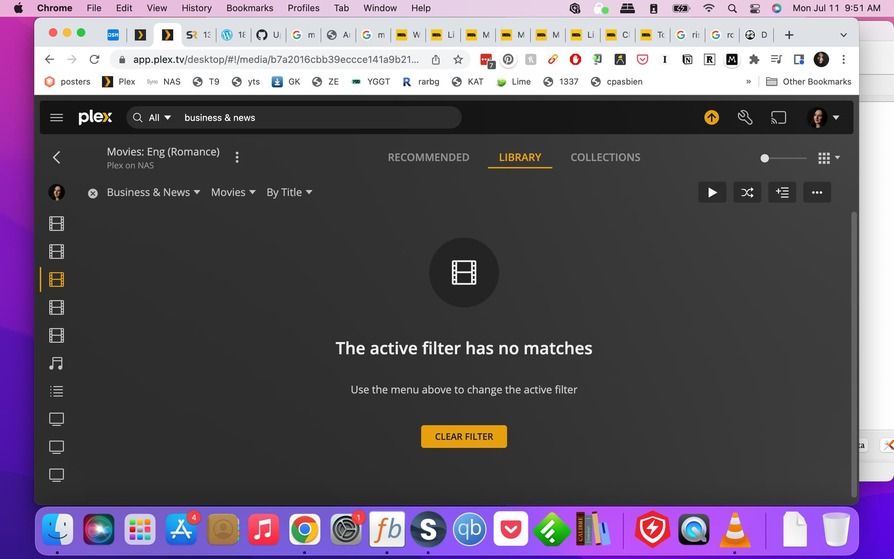Open the cpasbien bookmark
Image resolution: width=894 pixels, height=559 pixels.
[x=616, y=82]
